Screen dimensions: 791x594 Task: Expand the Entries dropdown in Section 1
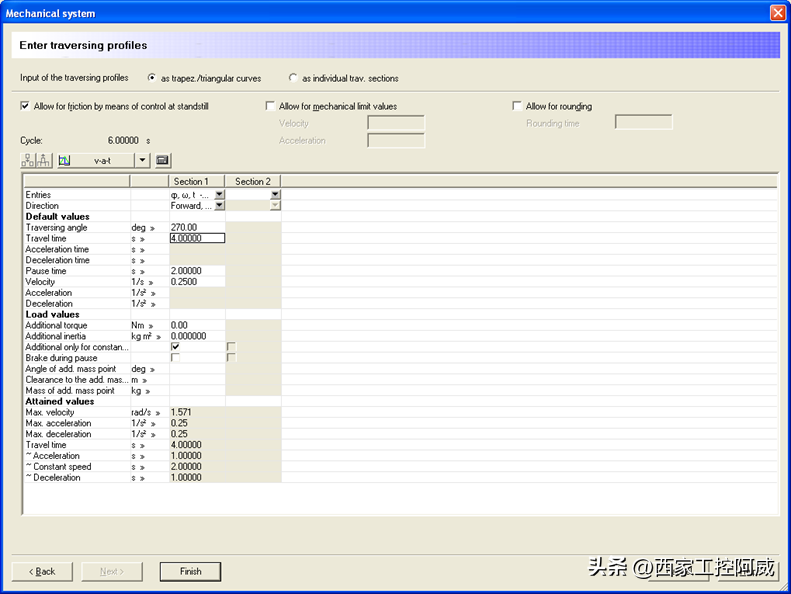219,195
